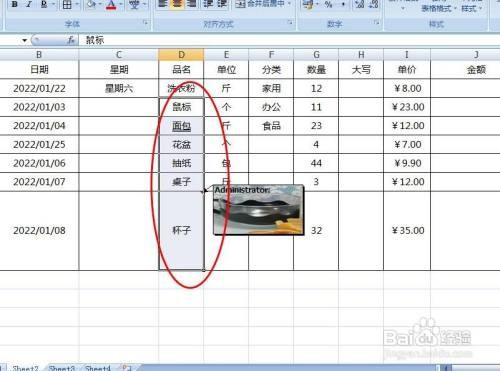This screenshot has width=500, height=371.
Task: Select cell containing 食品
Action: [271, 126]
